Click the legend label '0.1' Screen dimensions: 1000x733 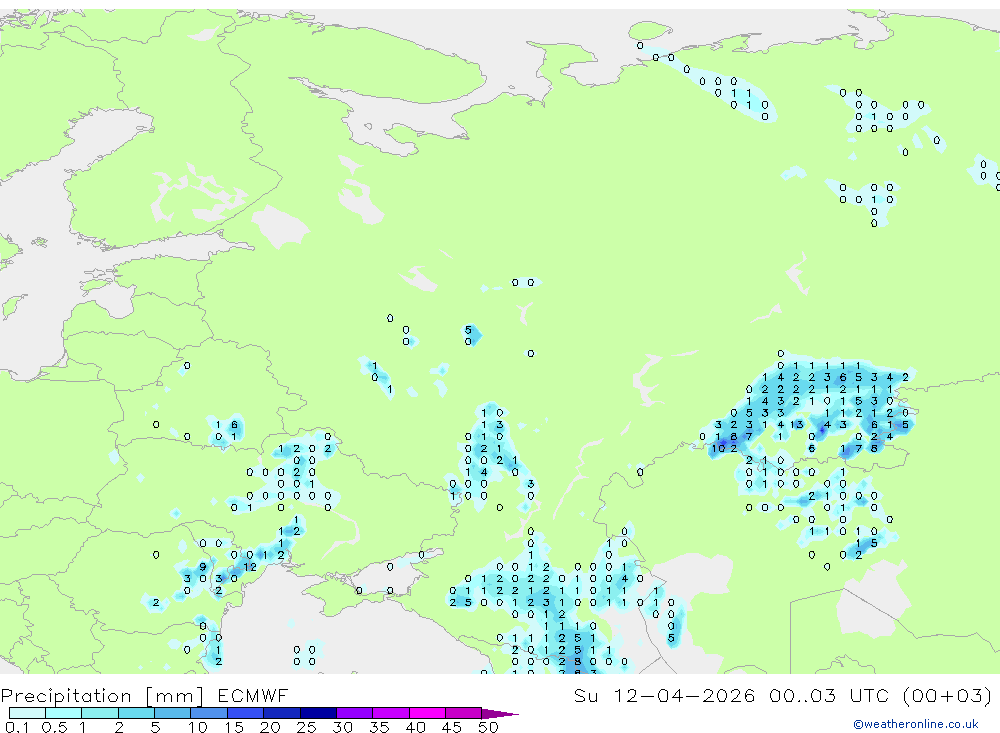(x=17, y=727)
